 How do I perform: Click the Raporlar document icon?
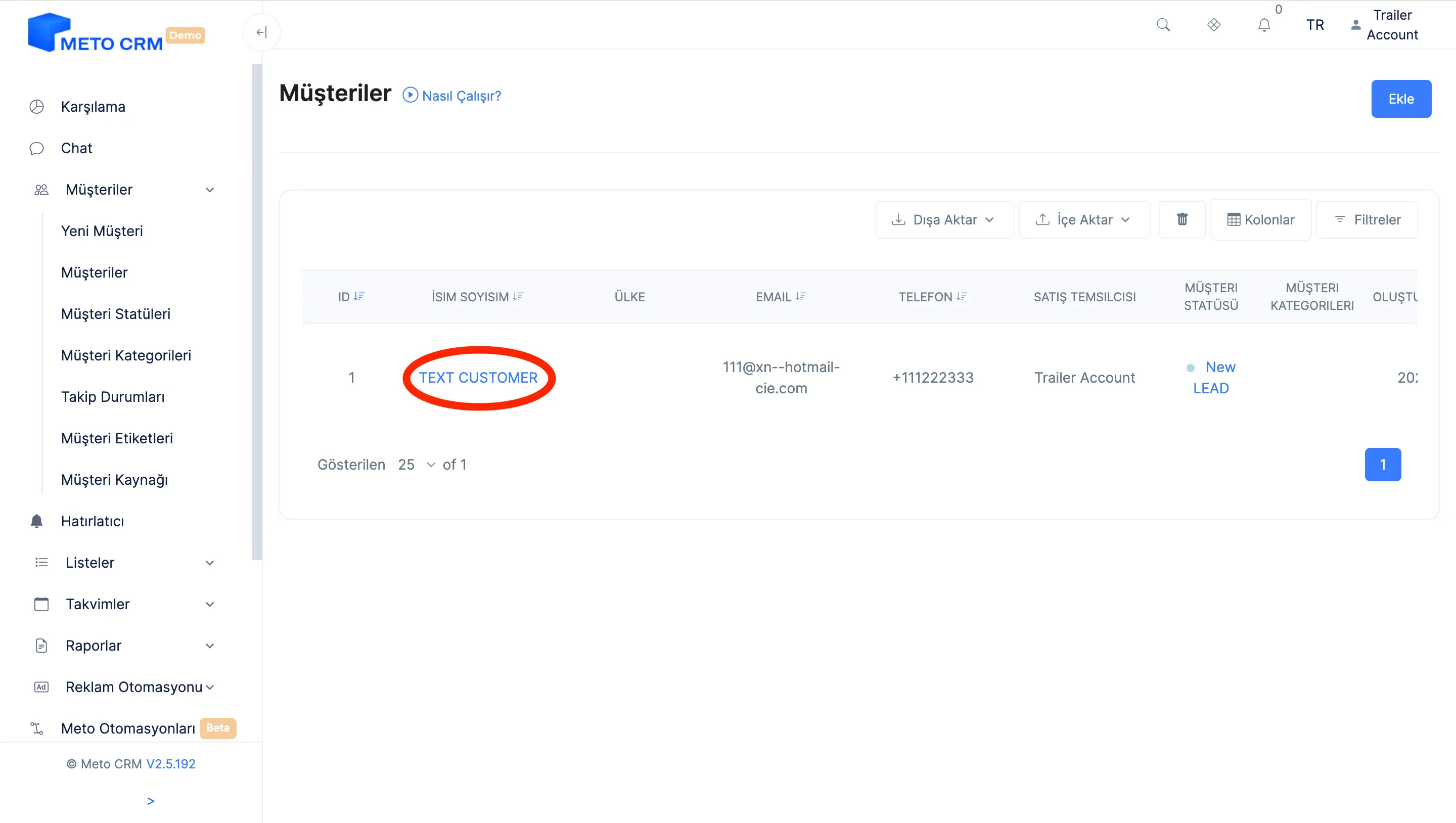click(41, 646)
